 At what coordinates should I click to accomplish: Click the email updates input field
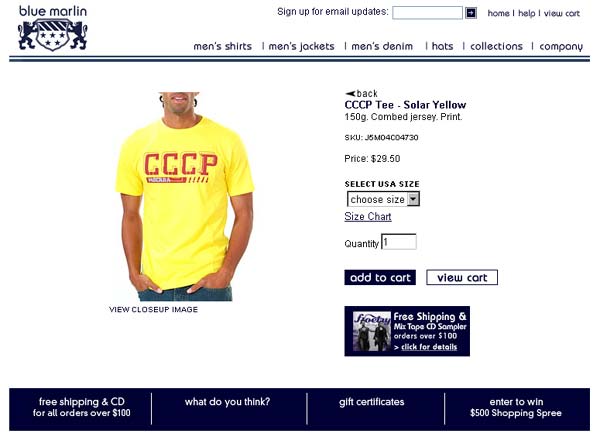[x=427, y=13]
